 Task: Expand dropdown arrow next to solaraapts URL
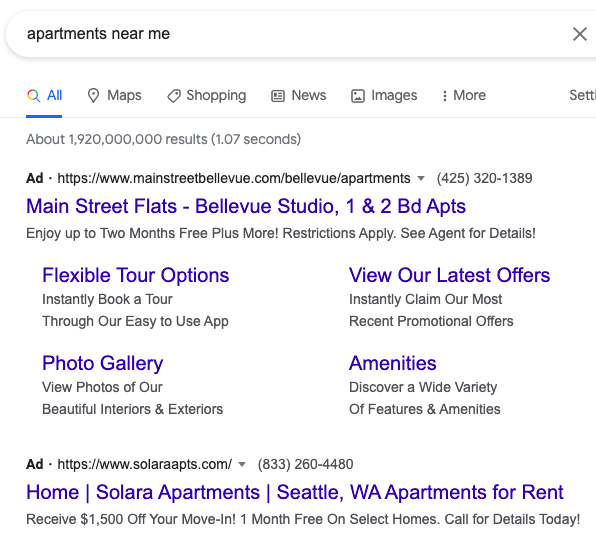pos(242,464)
